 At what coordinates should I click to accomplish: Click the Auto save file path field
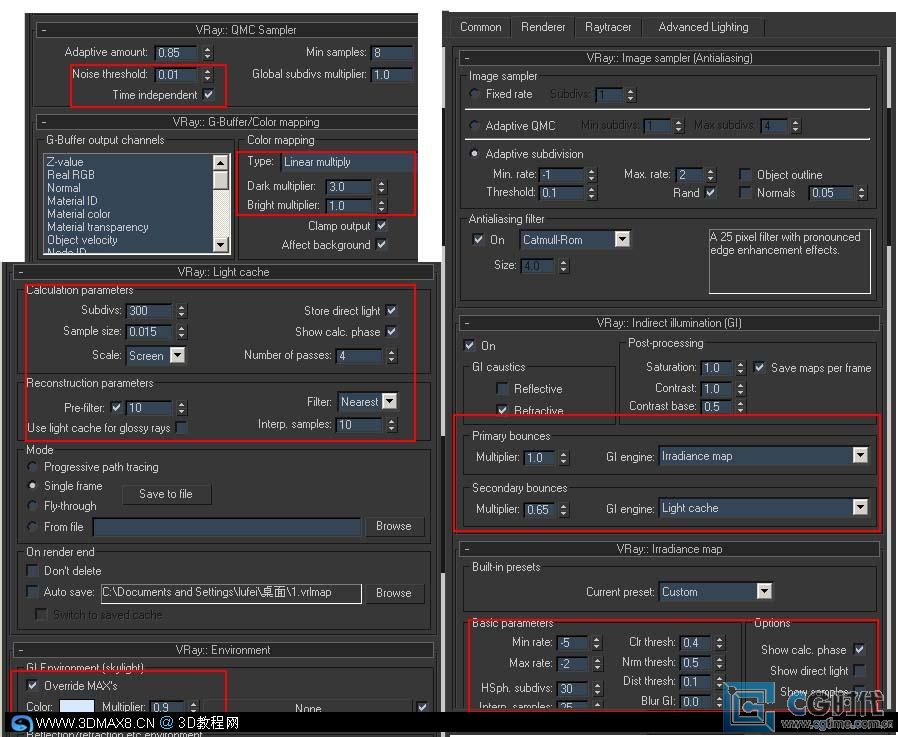(231, 593)
